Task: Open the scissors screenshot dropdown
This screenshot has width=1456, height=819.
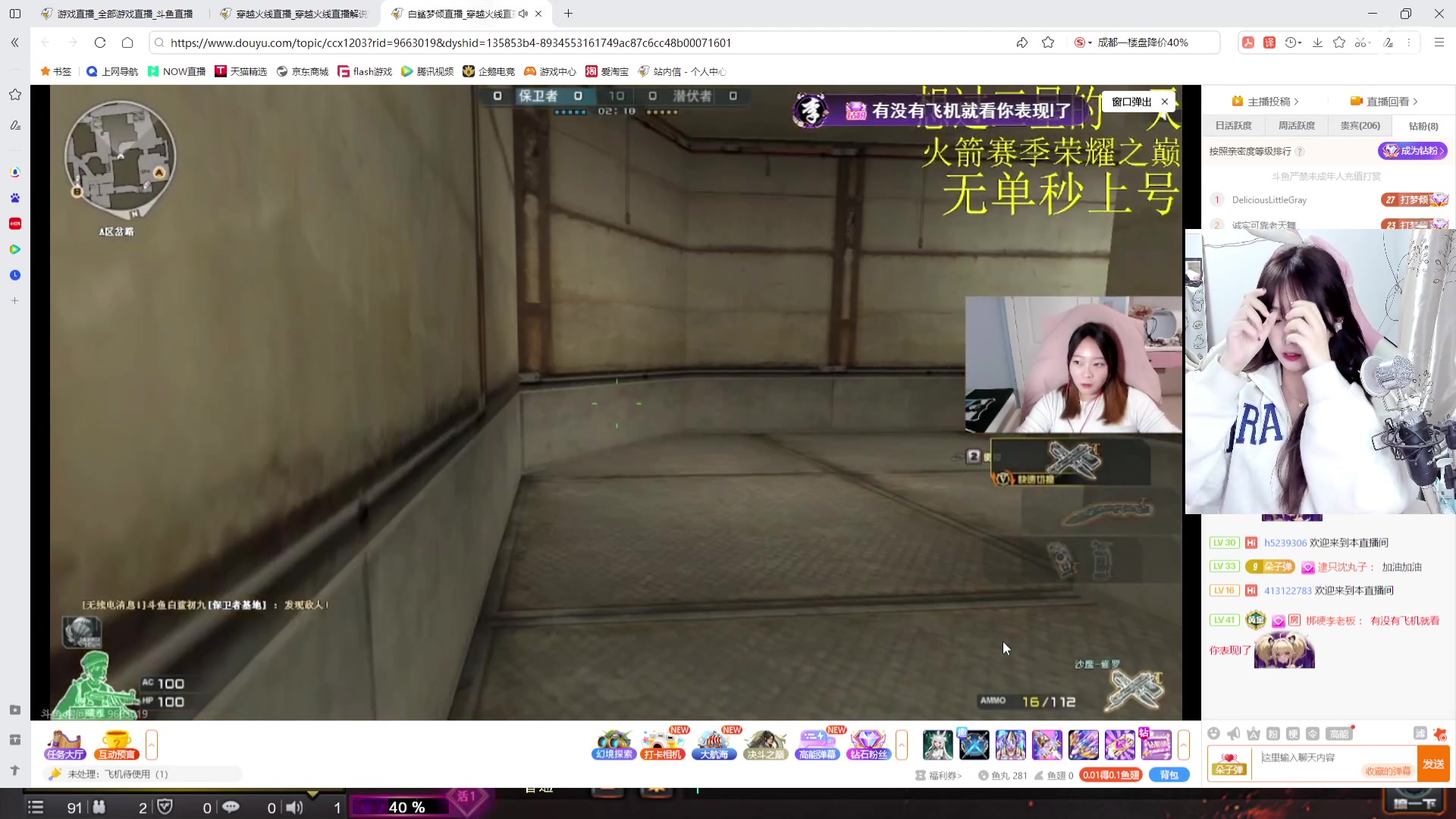Action: click(x=1363, y=42)
